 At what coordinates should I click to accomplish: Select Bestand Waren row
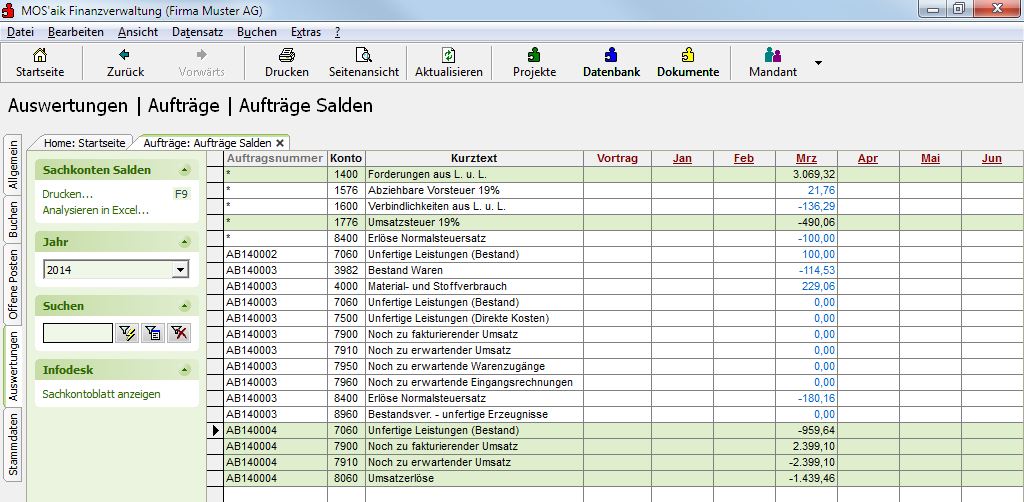pyautogui.click(x=615, y=270)
